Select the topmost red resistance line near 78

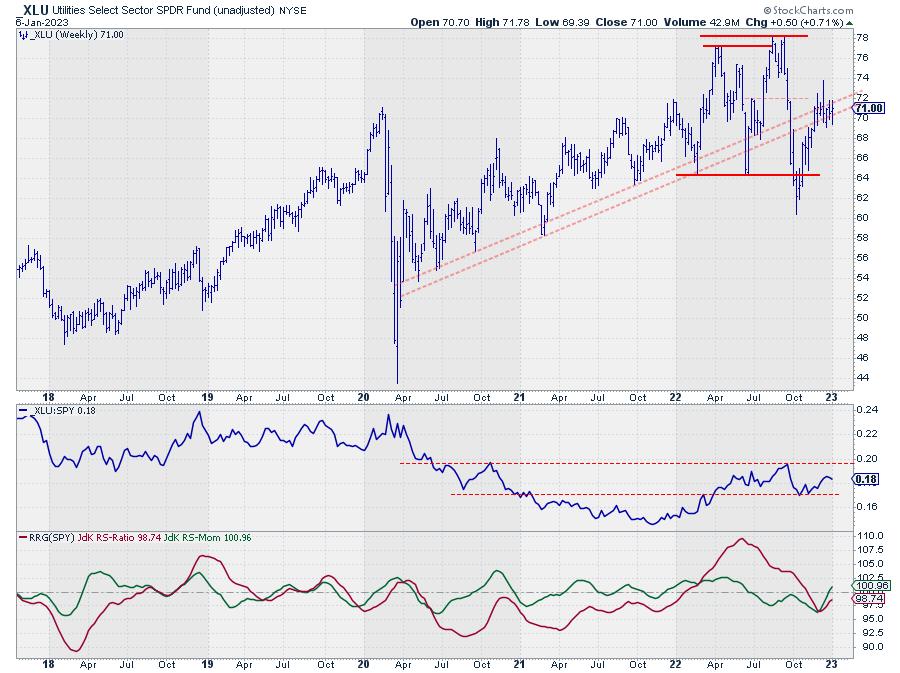click(739, 36)
